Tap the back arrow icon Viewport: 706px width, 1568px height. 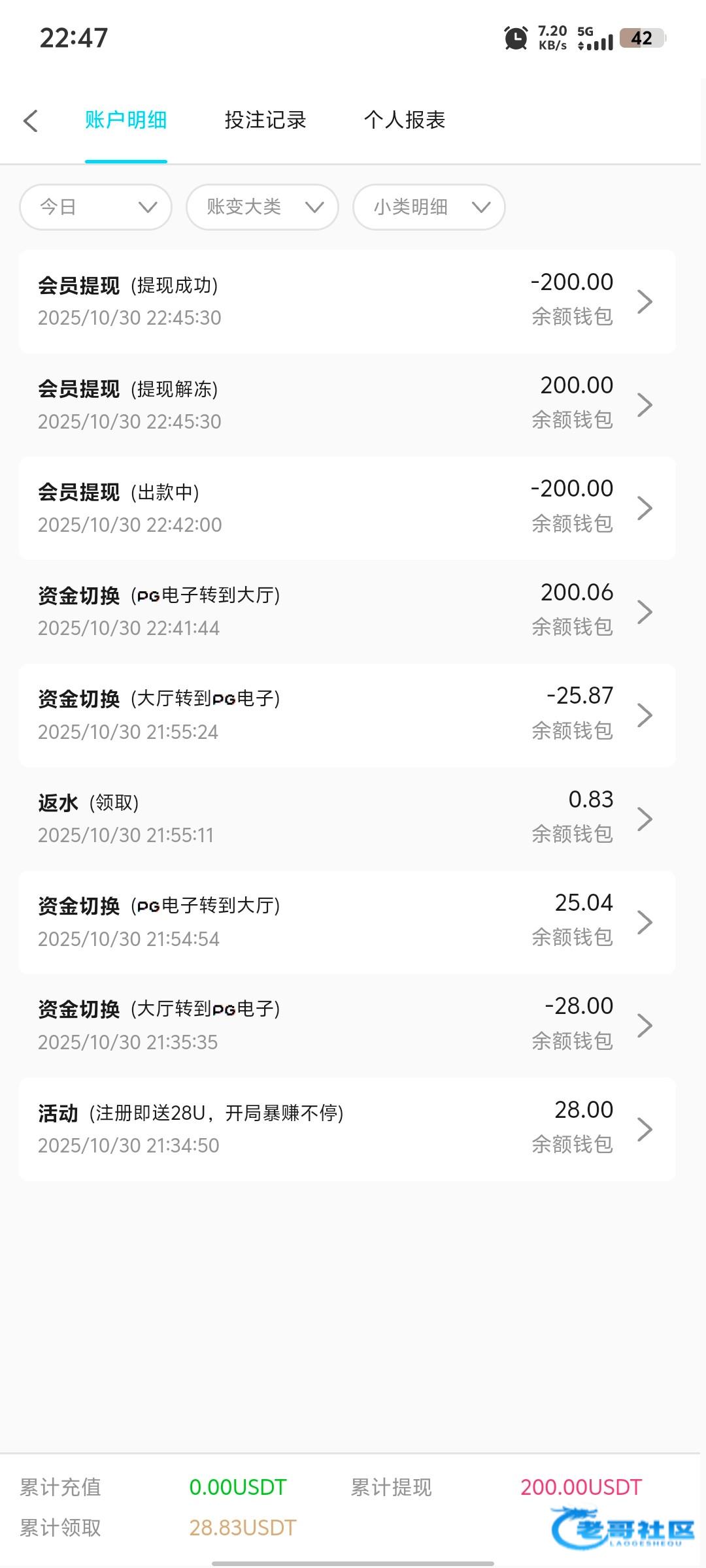click(x=31, y=121)
